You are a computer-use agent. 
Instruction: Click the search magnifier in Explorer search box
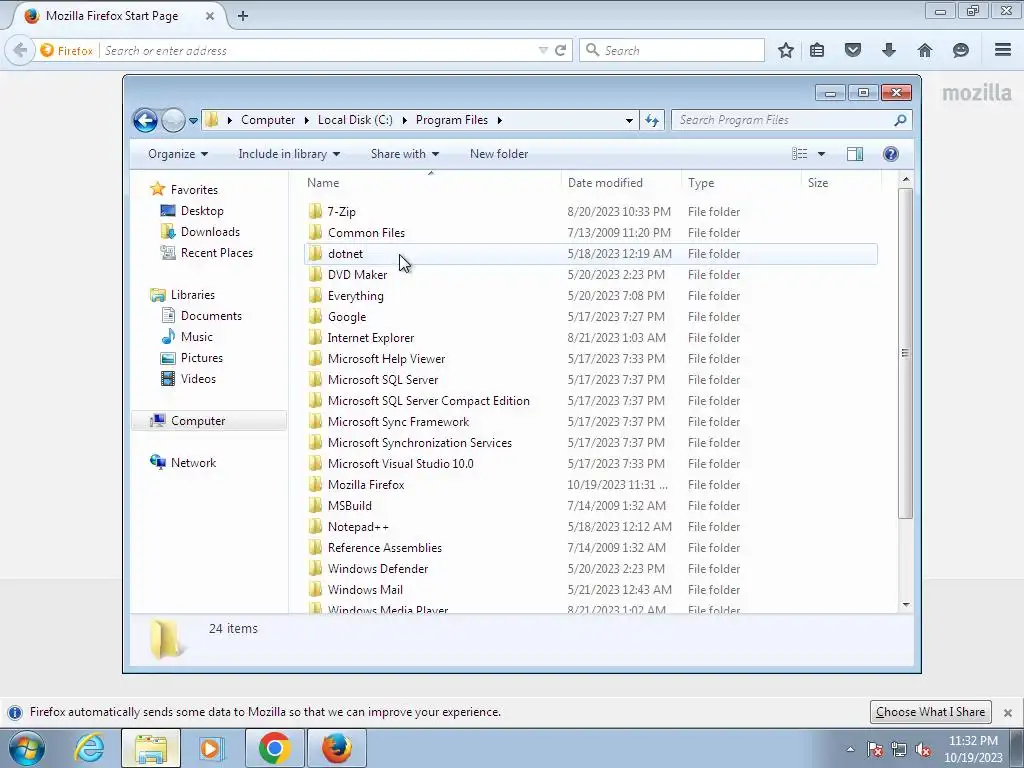click(x=900, y=120)
